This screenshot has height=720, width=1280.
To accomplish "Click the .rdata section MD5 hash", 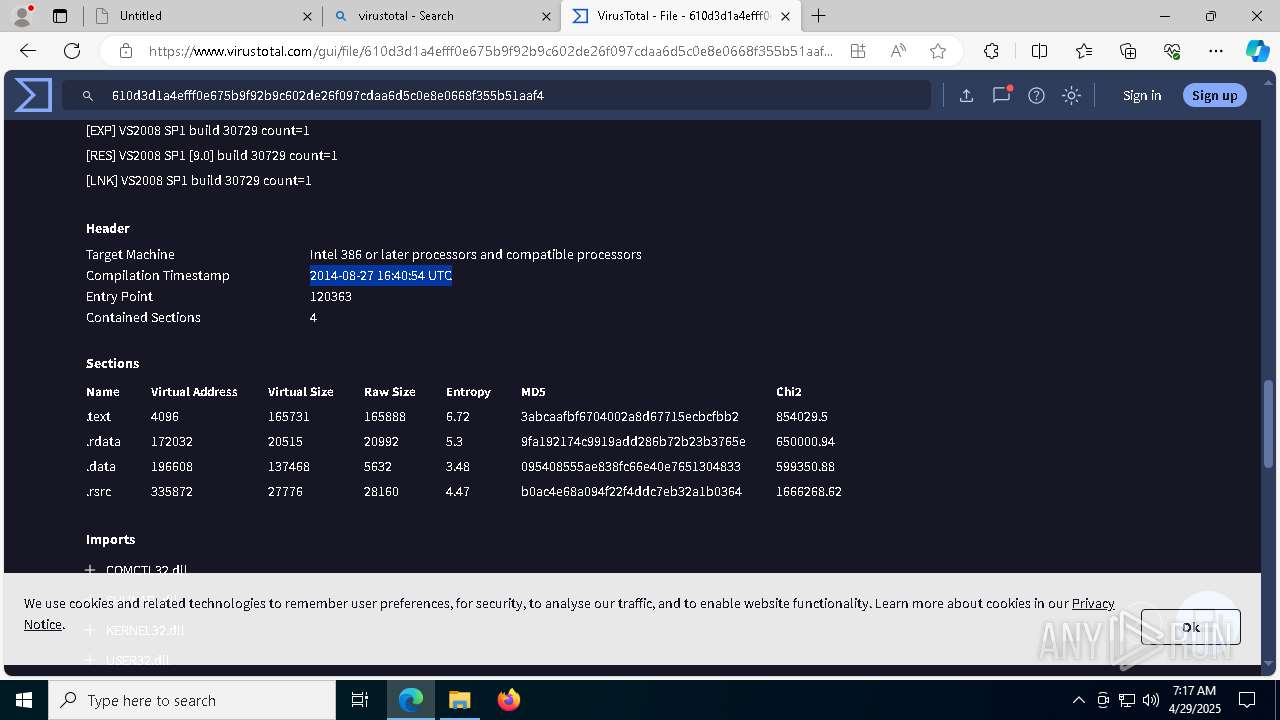I will point(633,441).
